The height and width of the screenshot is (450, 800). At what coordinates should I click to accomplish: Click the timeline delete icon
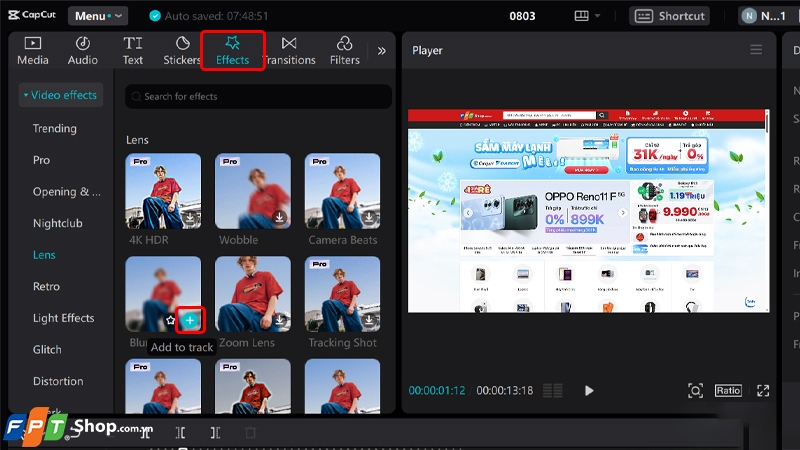(x=250, y=433)
